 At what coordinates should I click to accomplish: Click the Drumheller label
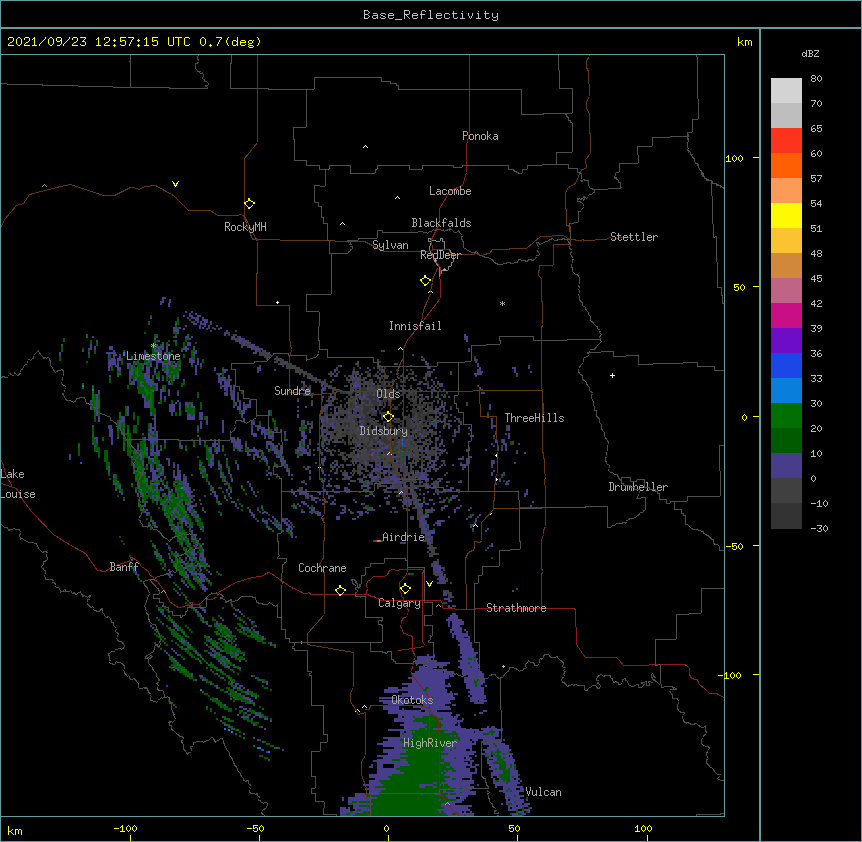(x=638, y=487)
